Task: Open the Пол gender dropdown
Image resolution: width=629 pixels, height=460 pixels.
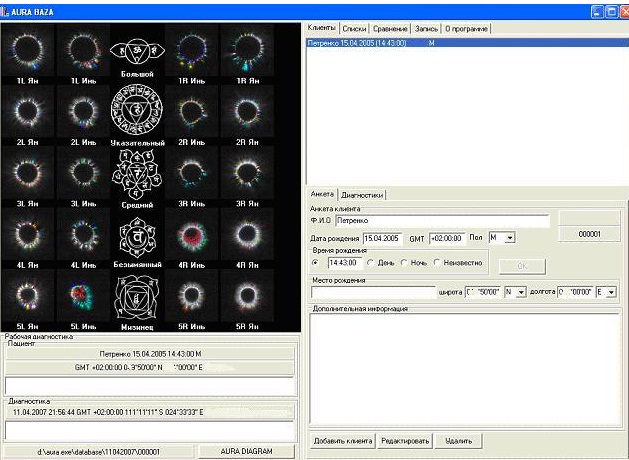Action: [509, 238]
